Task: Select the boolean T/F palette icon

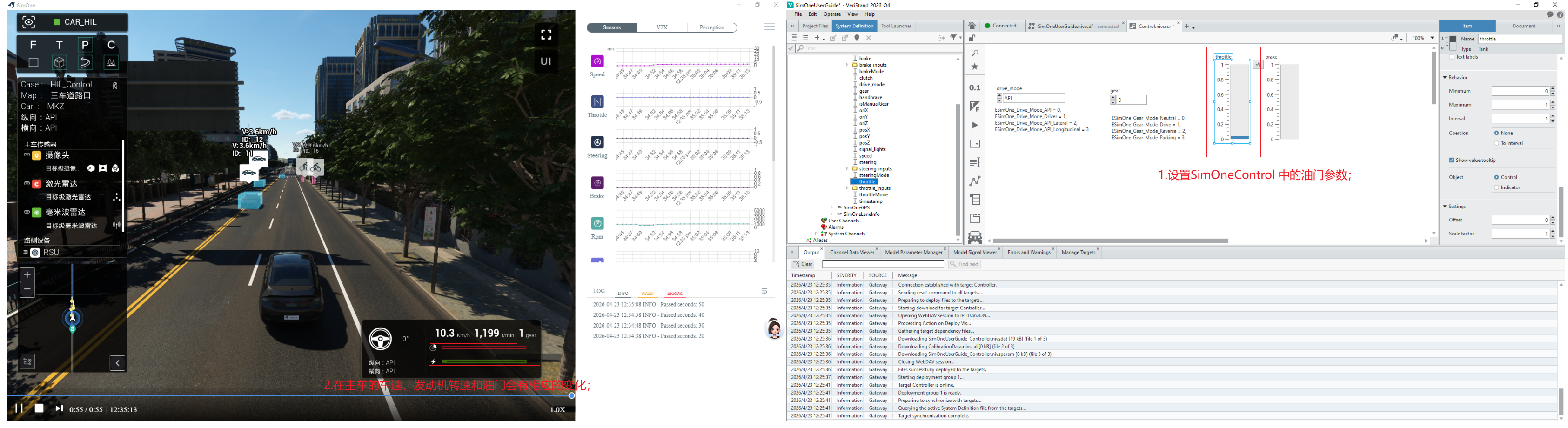Action: (x=974, y=107)
